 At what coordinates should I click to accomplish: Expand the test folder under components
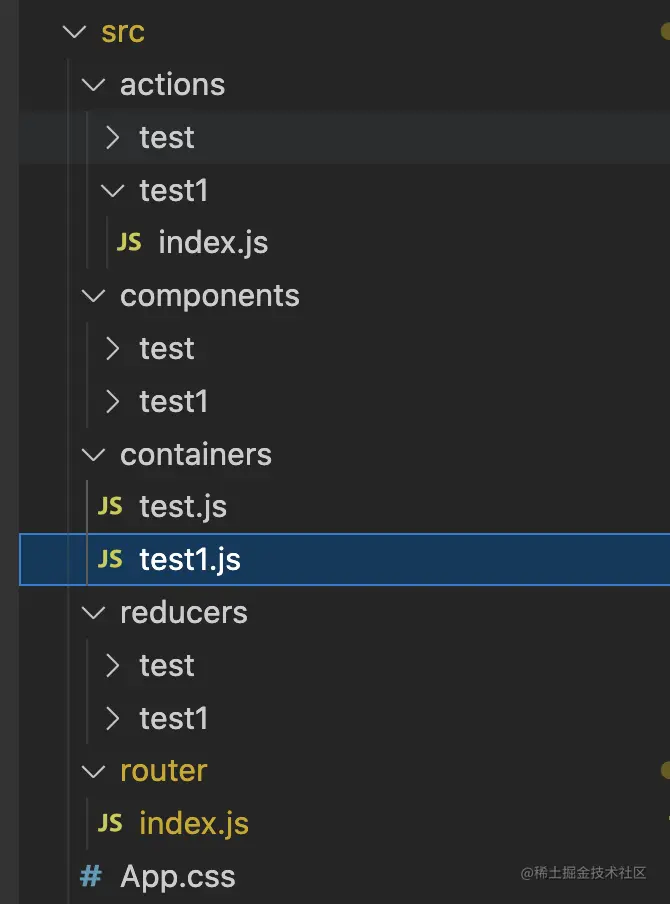[x=114, y=349]
